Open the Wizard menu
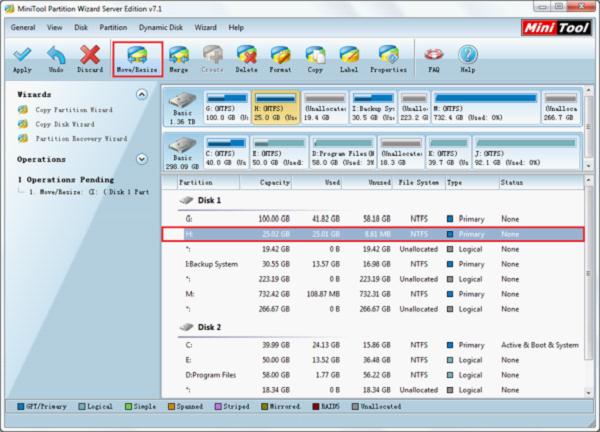This screenshot has width=600, height=432. 205,28
